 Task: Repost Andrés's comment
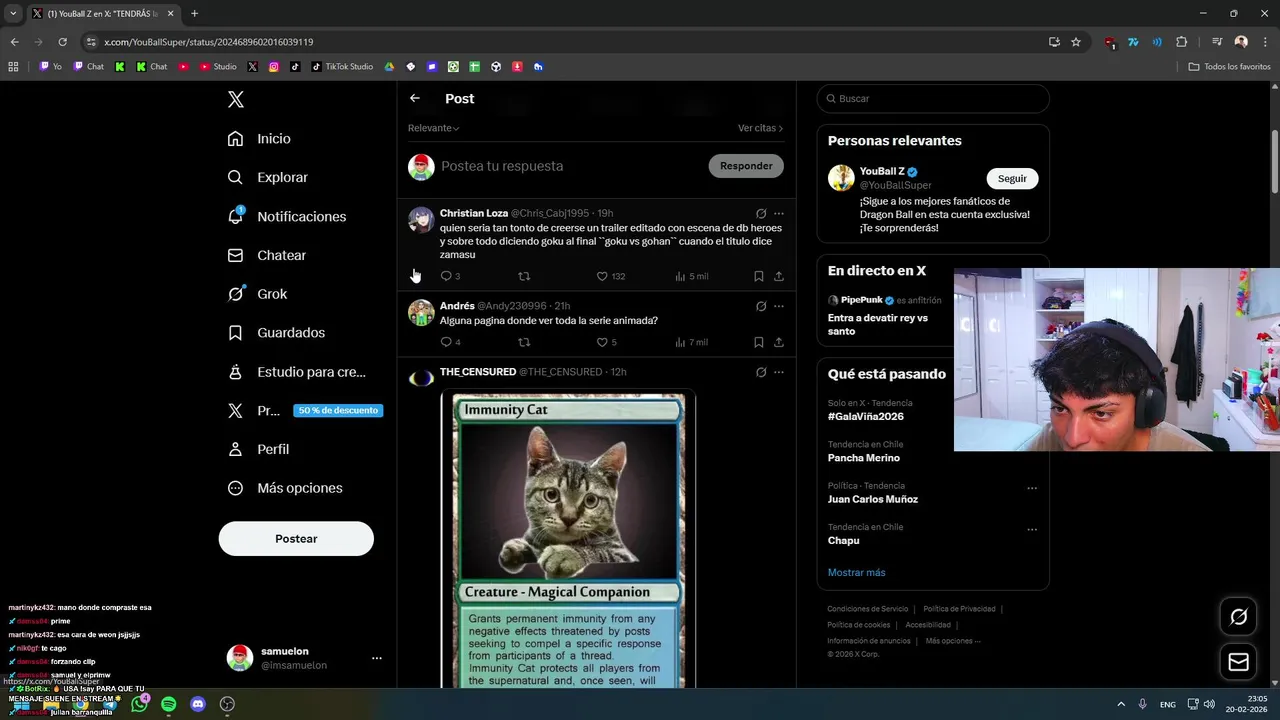(x=524, y=342)
